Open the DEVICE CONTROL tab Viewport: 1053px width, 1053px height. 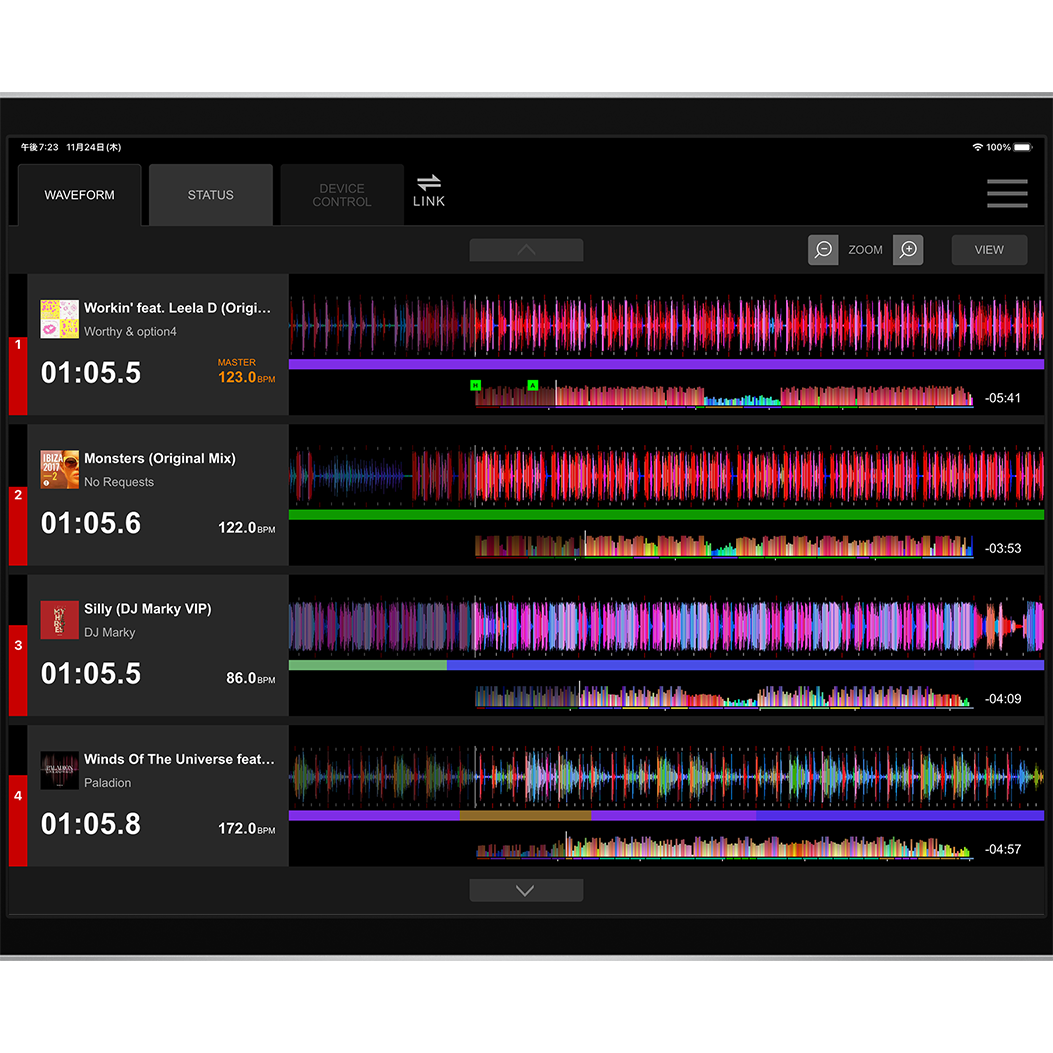click(x=342, y=195)
